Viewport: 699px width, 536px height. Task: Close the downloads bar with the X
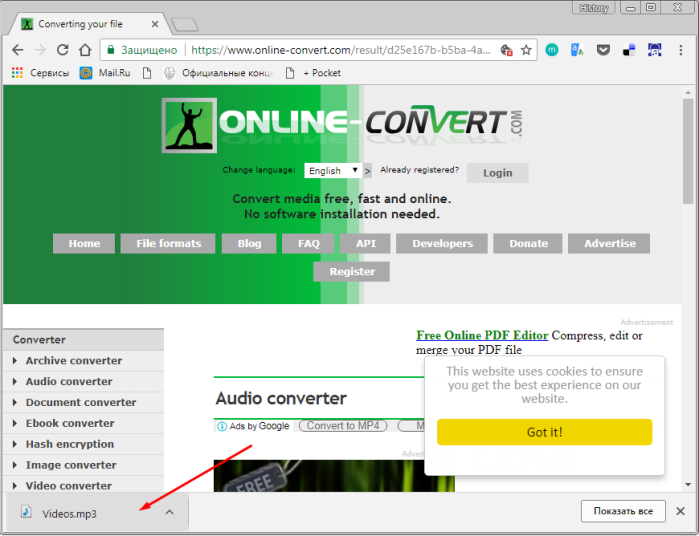[680, 511]
